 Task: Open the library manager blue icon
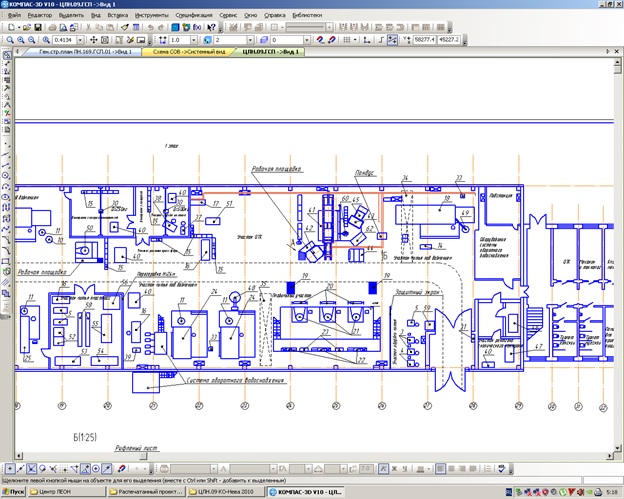[175, 27]
